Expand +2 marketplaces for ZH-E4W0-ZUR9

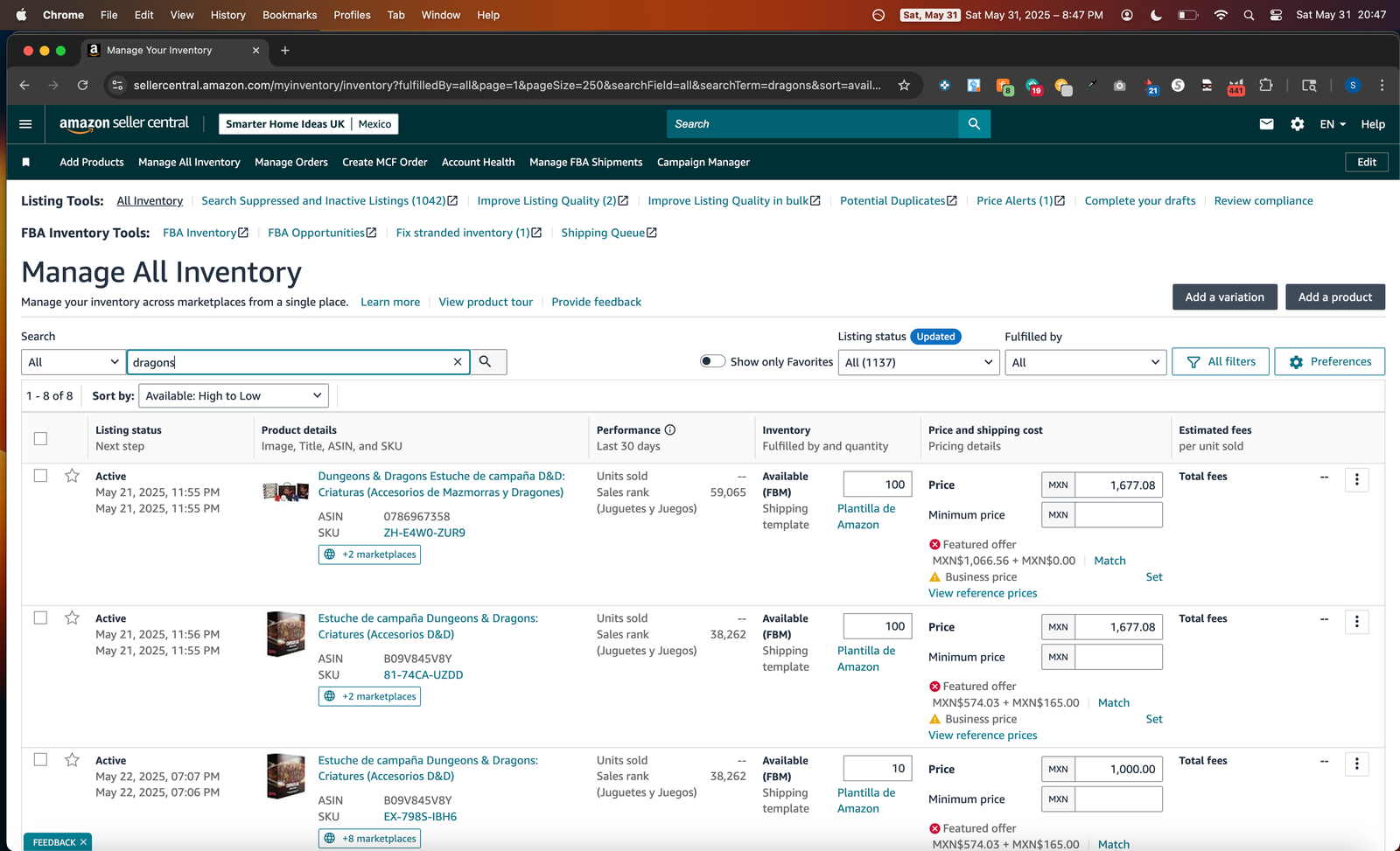[x=369, y=555]
